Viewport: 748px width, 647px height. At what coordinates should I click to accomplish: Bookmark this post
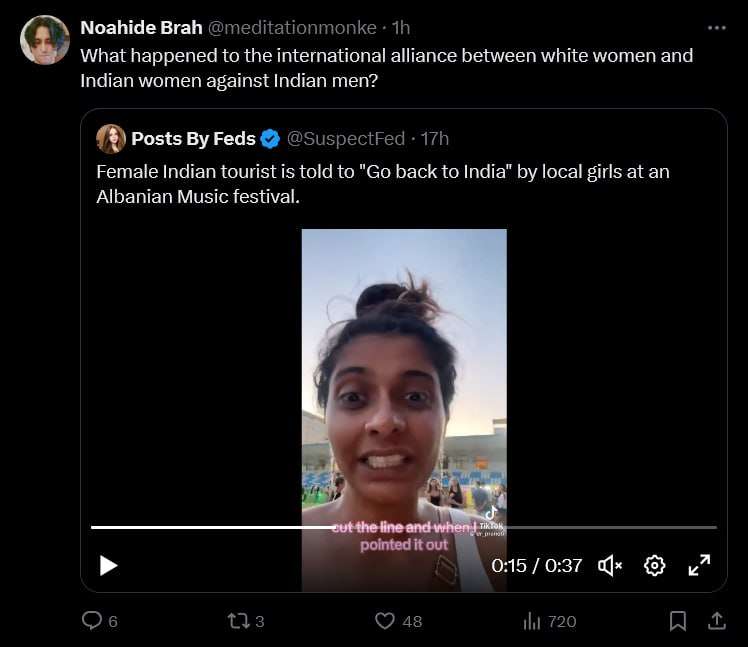coord(678,621)
